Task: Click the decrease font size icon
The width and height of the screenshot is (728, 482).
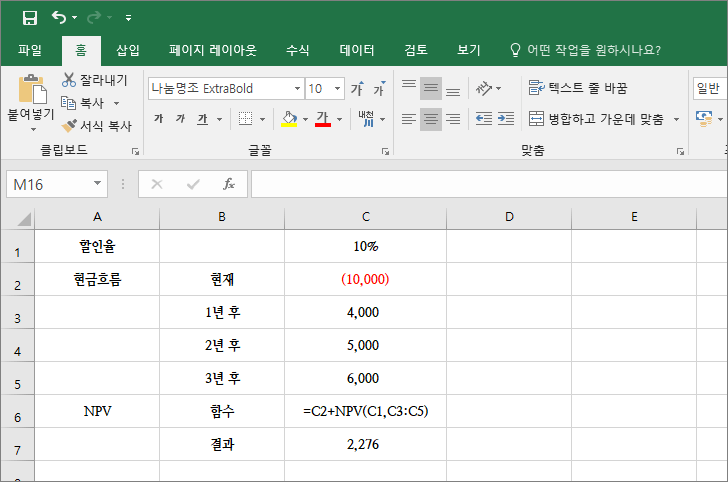Action: pos(379,88)
